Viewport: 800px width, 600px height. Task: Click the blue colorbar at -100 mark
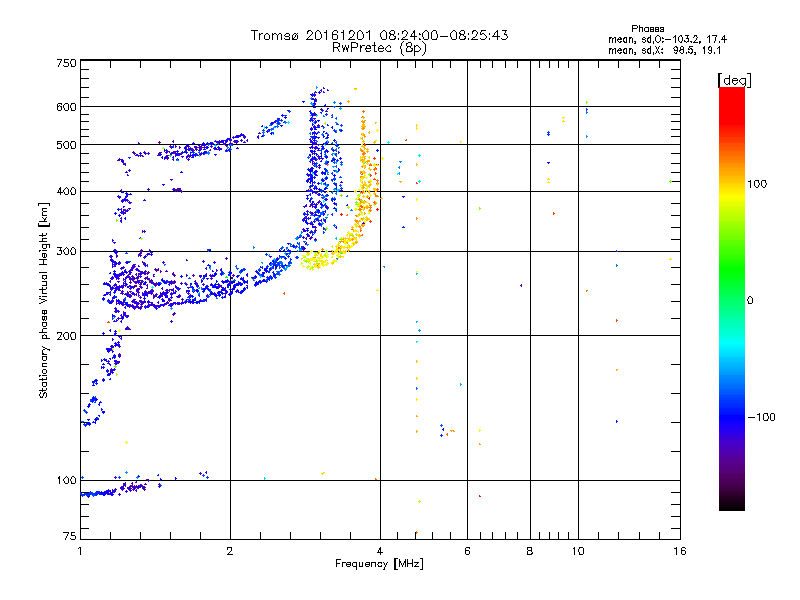coord(732,417)
